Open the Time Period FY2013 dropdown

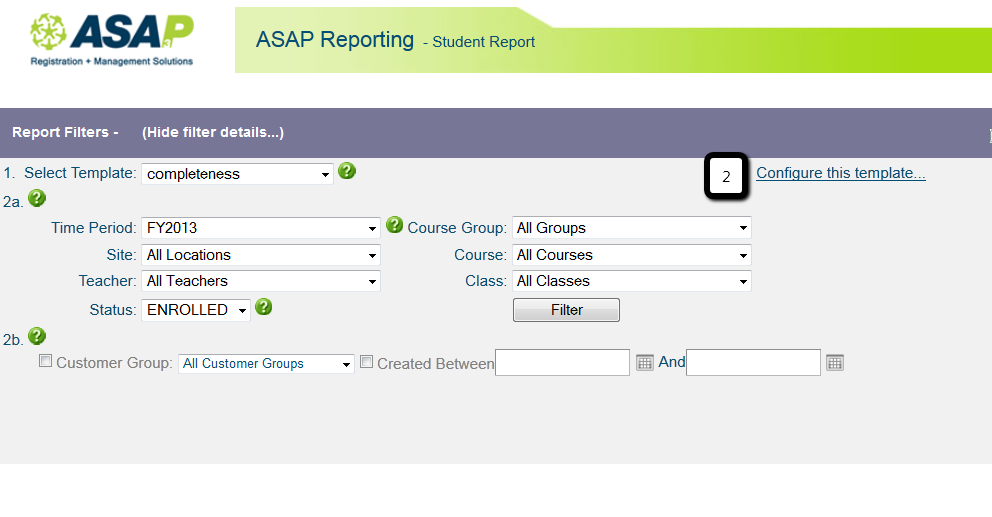[261, 228]
